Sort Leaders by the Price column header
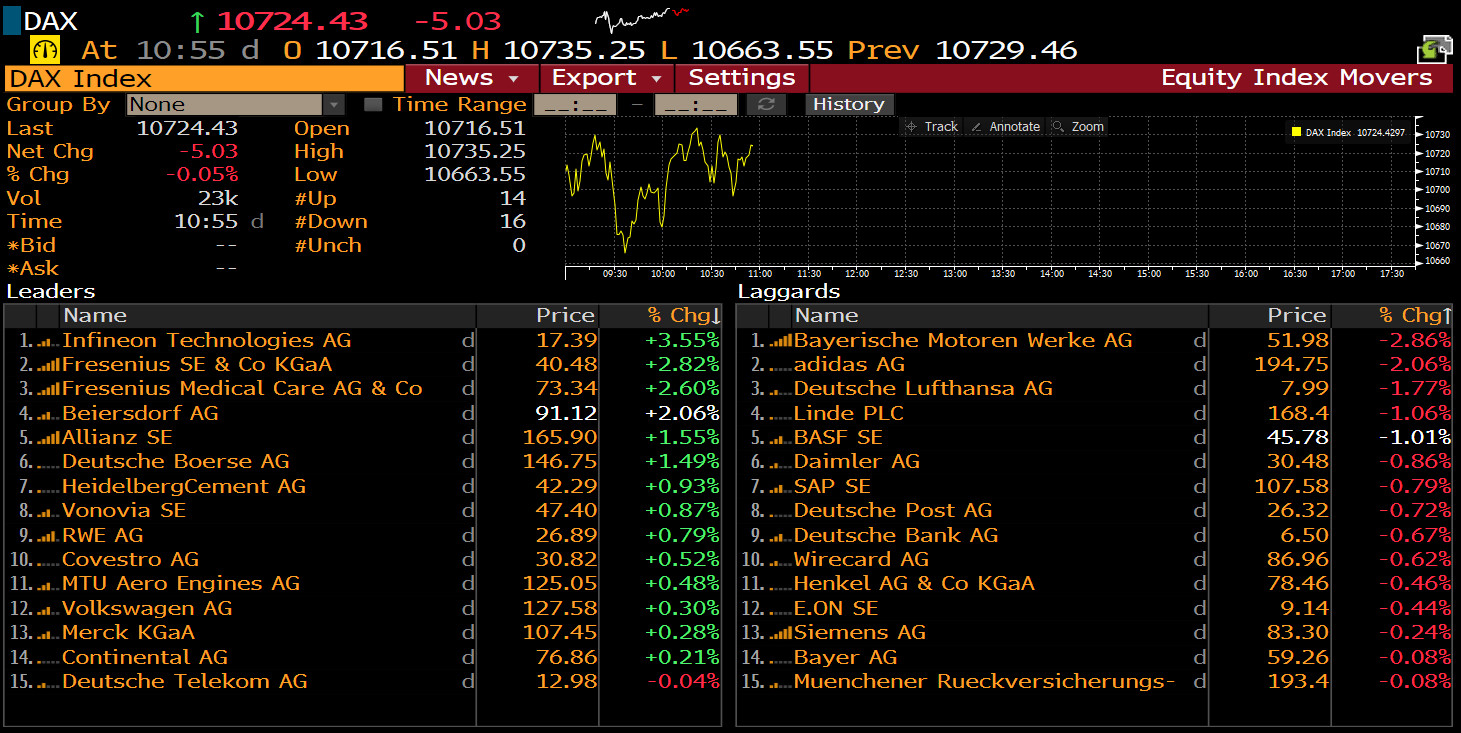Image resolution: width=1461 pixels, height=733 pixels. [x=537, y=316]
